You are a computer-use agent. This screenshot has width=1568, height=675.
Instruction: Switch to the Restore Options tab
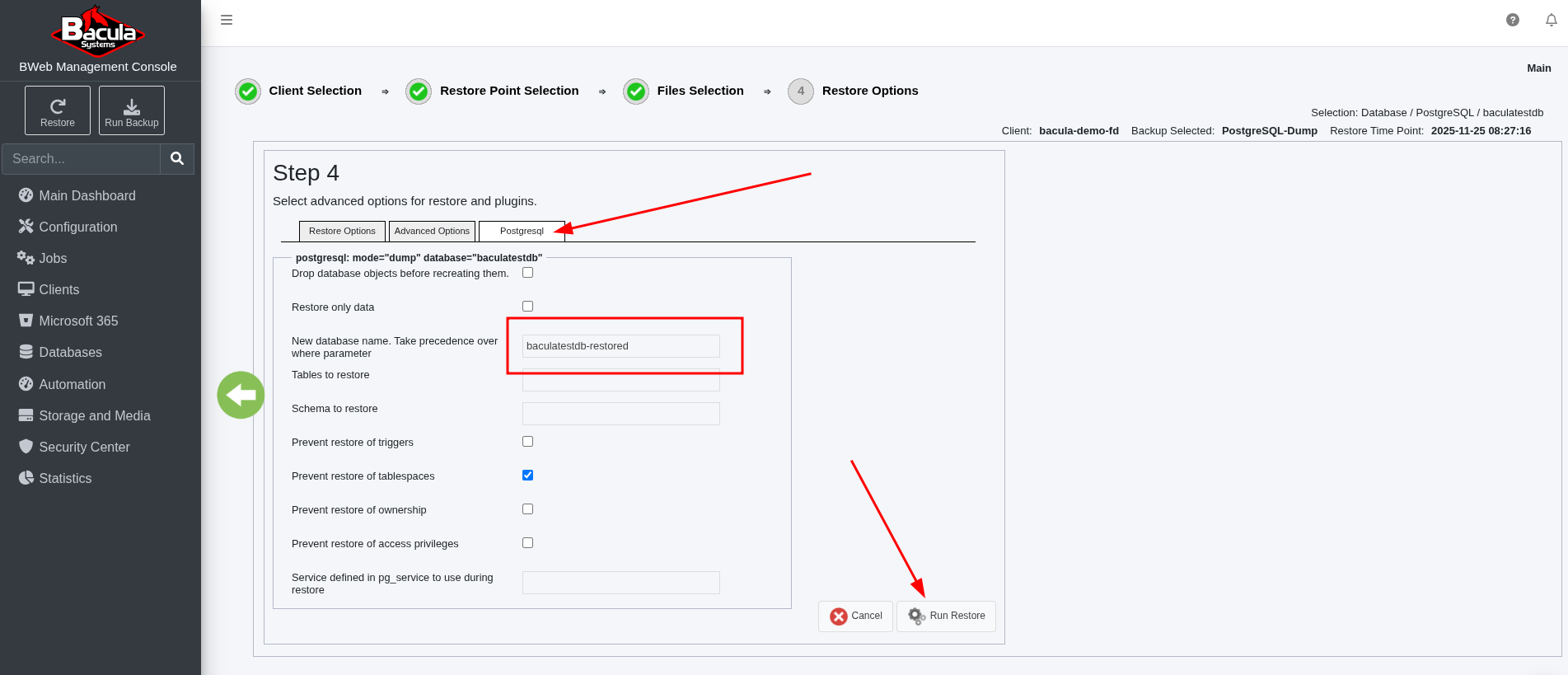342,231
